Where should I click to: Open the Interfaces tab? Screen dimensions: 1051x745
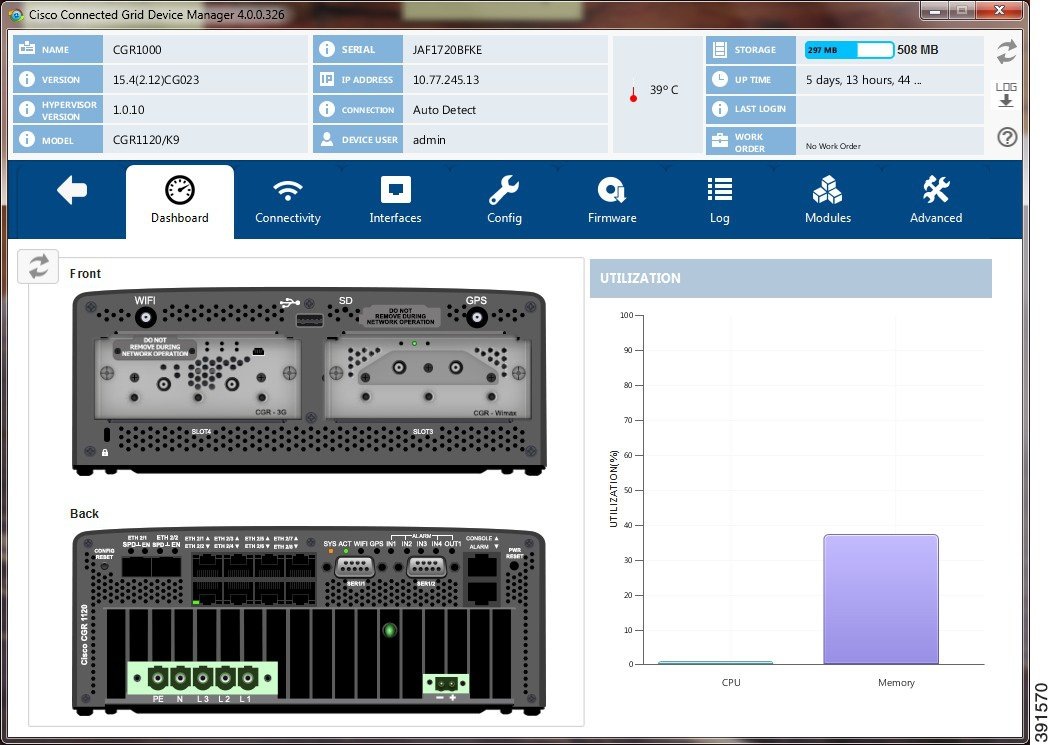395,201
